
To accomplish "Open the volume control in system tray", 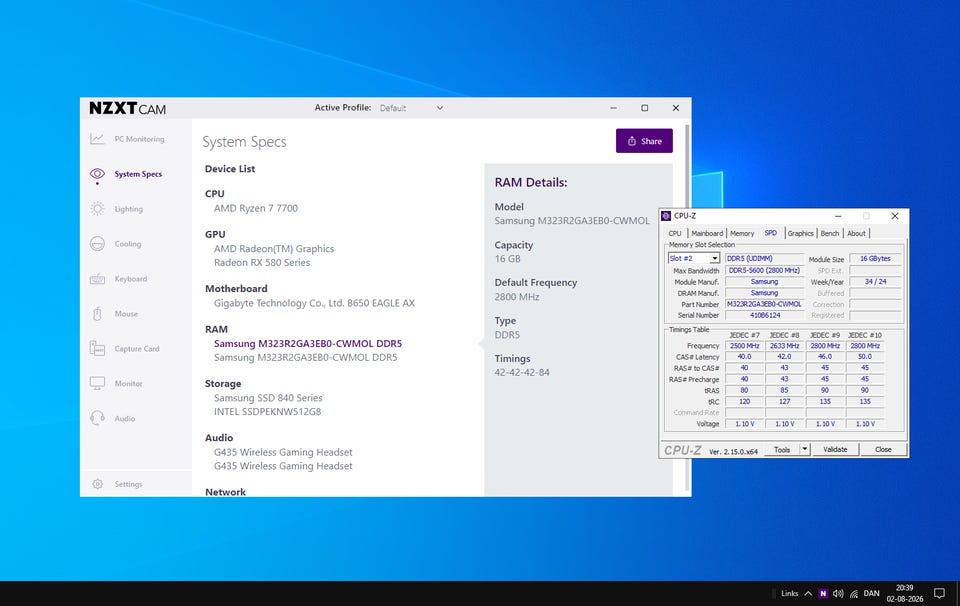I will pos(838,593).
